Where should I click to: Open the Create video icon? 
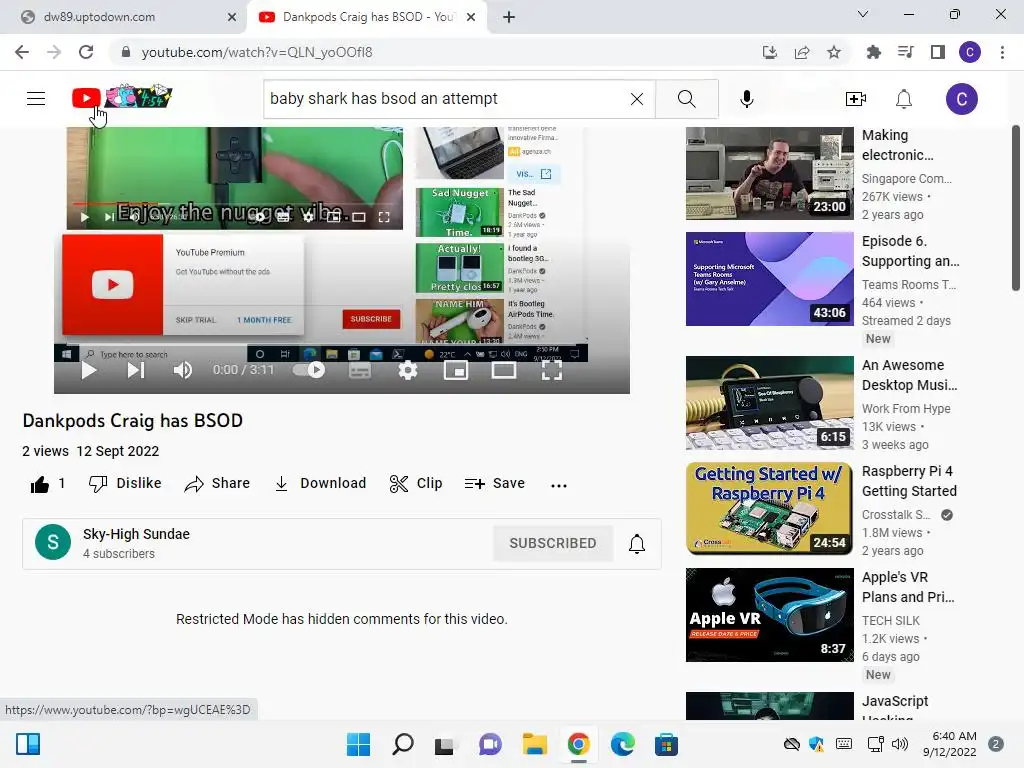tap(856, 99)
